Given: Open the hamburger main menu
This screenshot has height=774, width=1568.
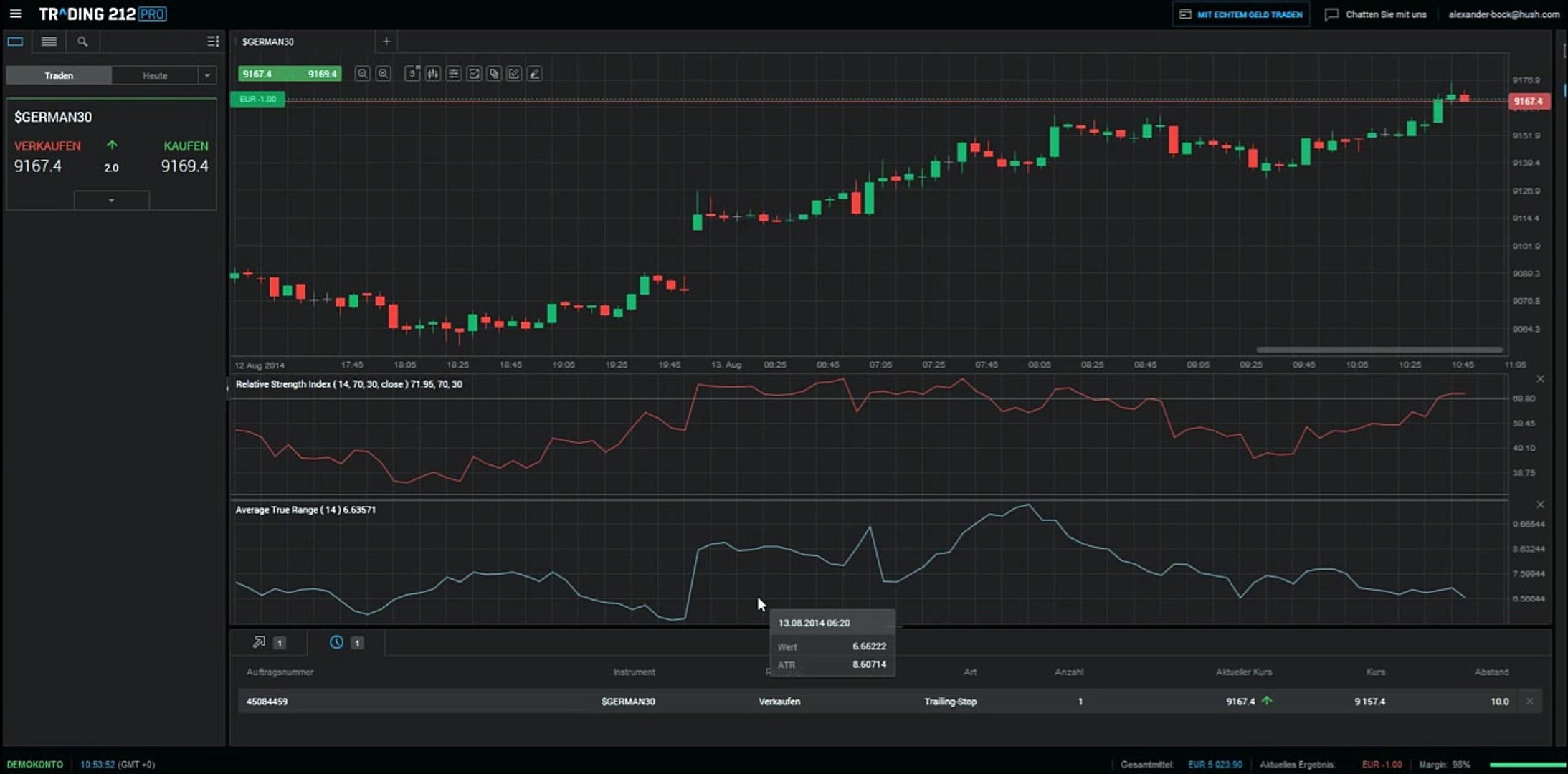Looking at the screenshot, I should tap(15, 14).
